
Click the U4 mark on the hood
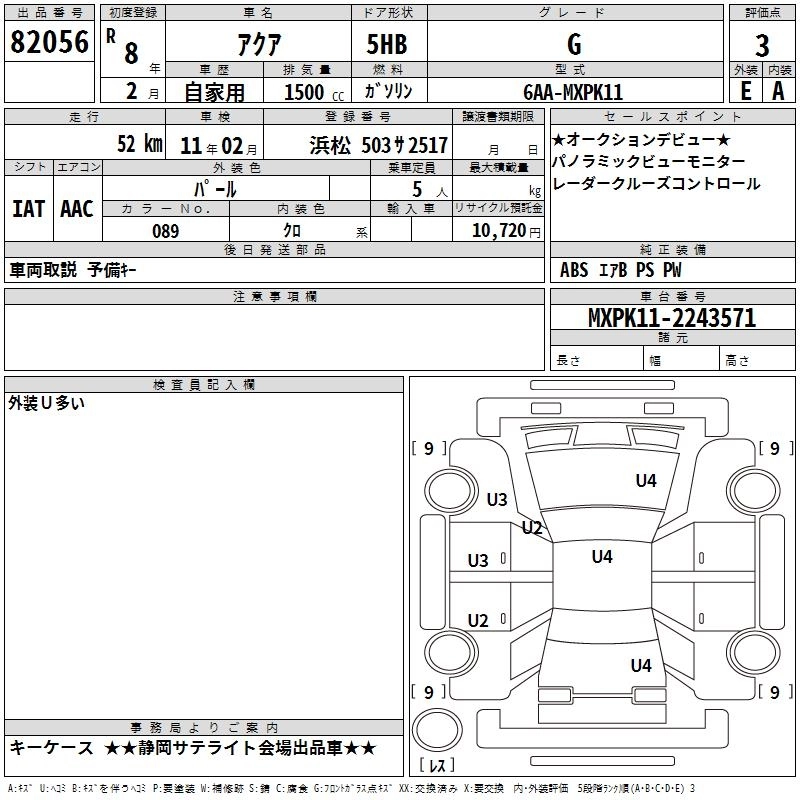pos(646,481)
